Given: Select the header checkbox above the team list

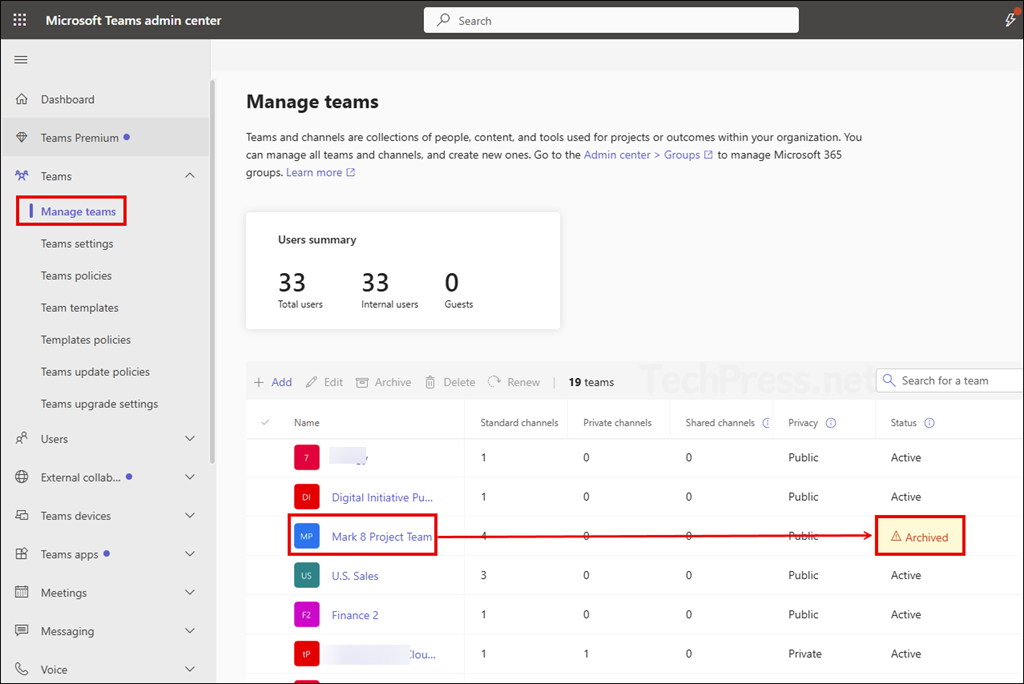Looking at the screenshot, I should click(x=265, y=421).
